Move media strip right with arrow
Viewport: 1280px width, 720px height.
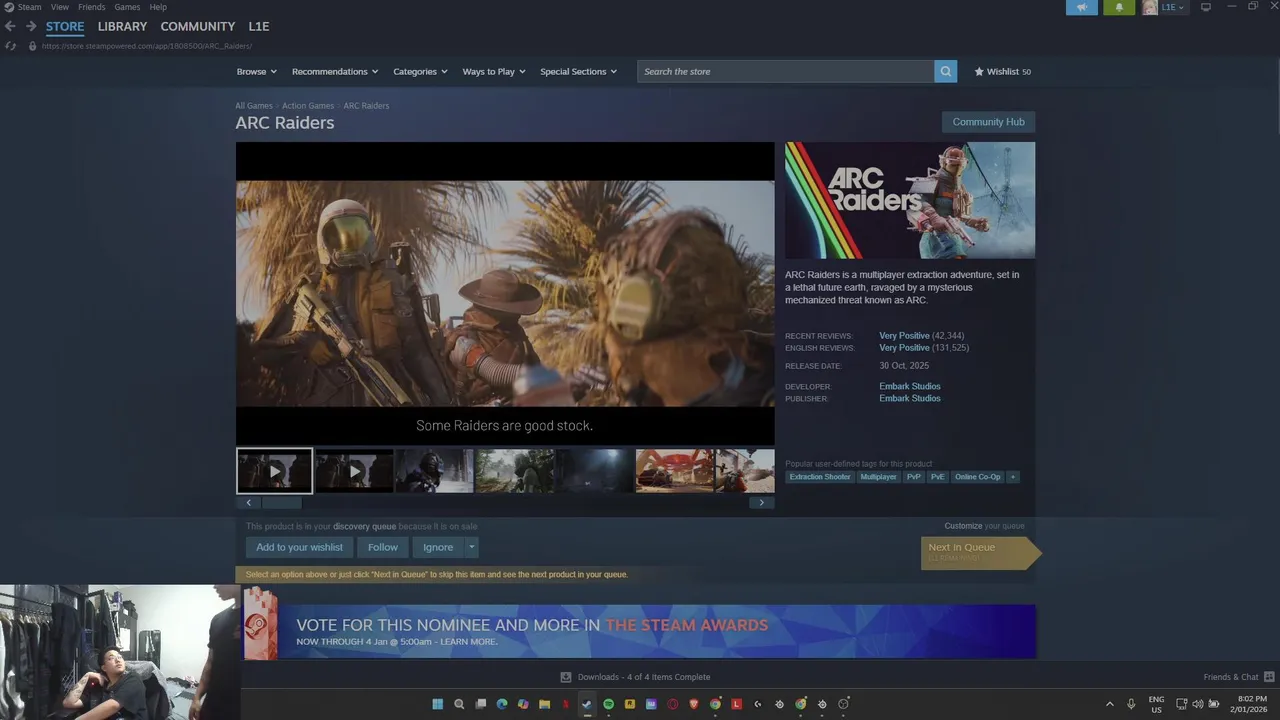(761, 503)
